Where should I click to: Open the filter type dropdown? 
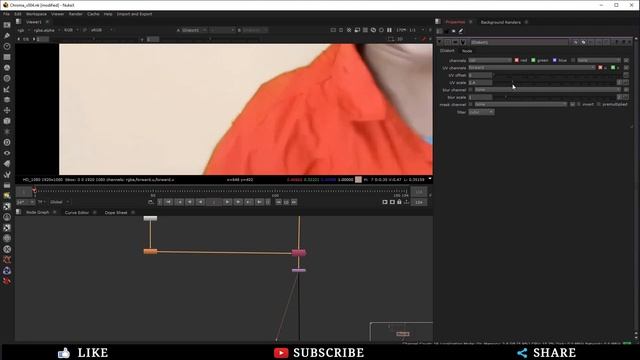point(481,112)
